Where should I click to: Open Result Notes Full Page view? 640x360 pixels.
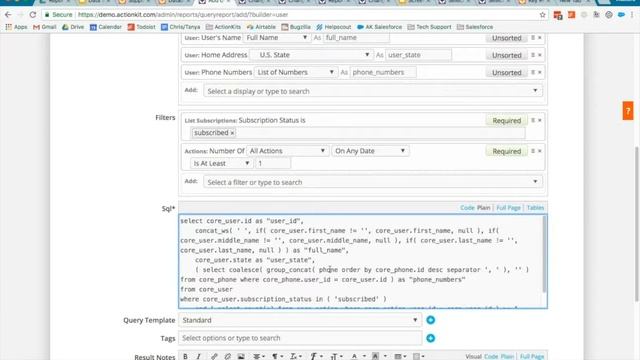(x=532, y=357)
